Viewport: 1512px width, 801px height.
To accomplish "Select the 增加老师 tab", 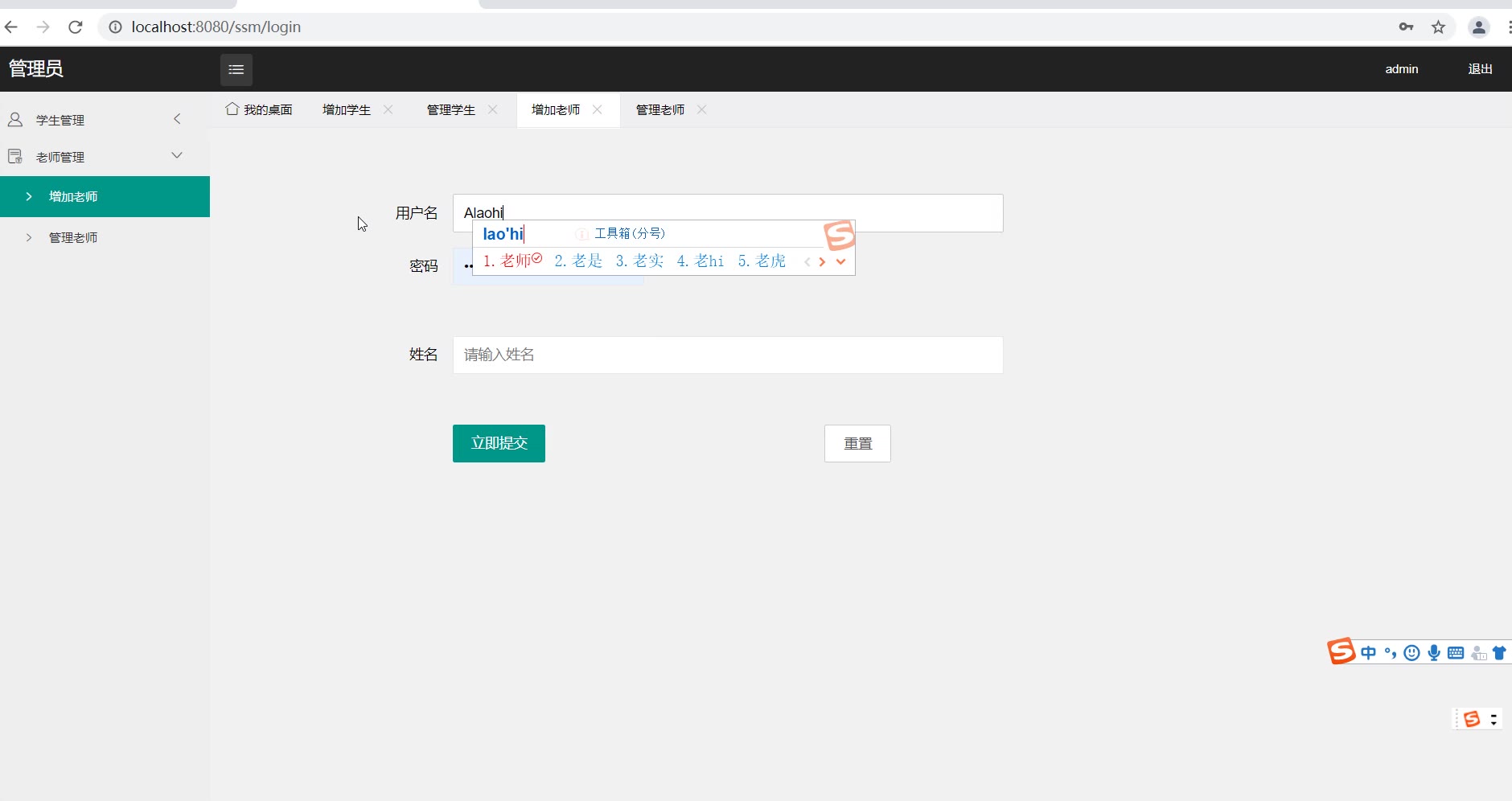I will tap(556, 109).
